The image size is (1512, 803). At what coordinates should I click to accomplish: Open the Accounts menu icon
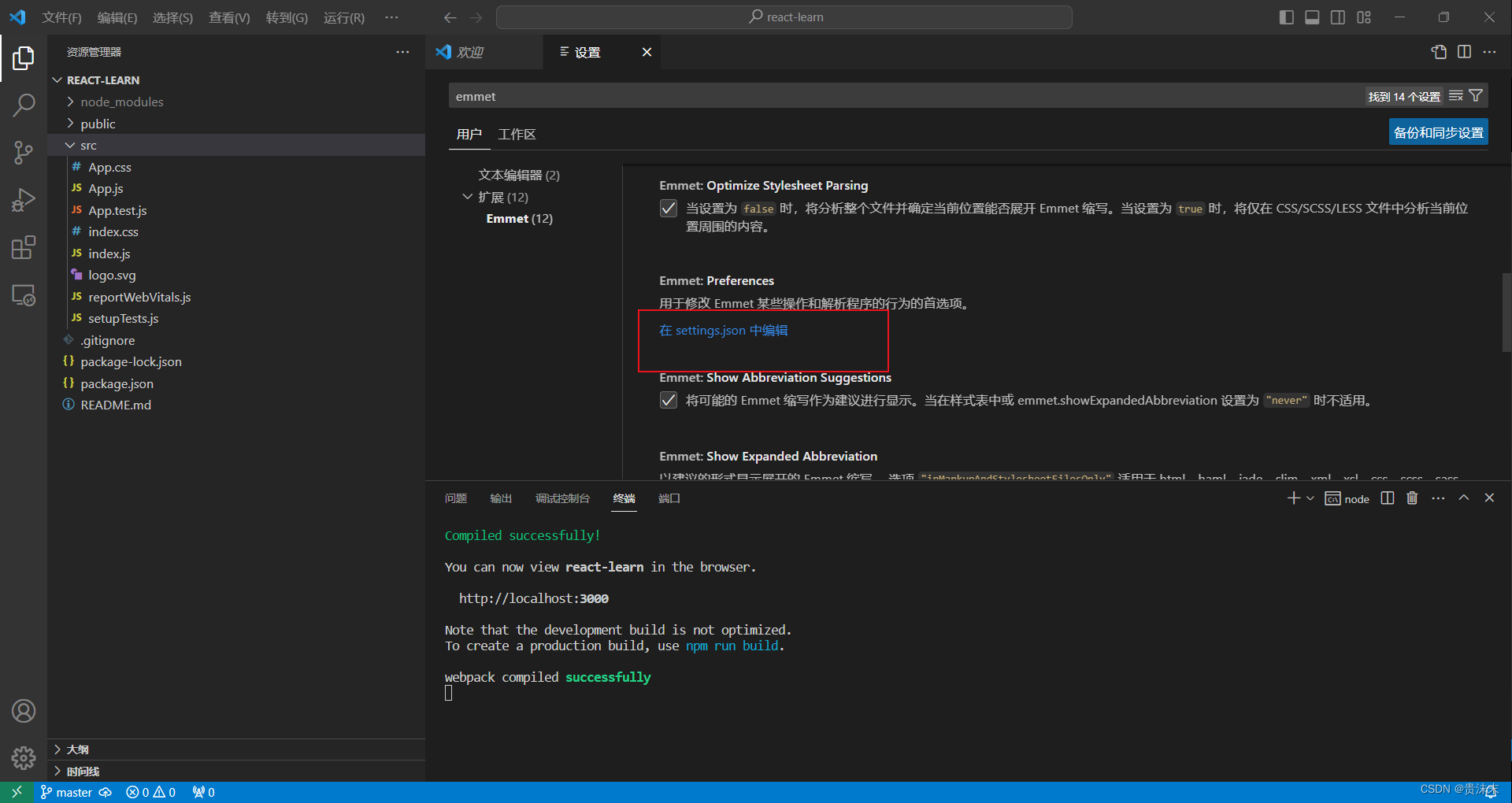pyautogui.click(x=24, y=711)
